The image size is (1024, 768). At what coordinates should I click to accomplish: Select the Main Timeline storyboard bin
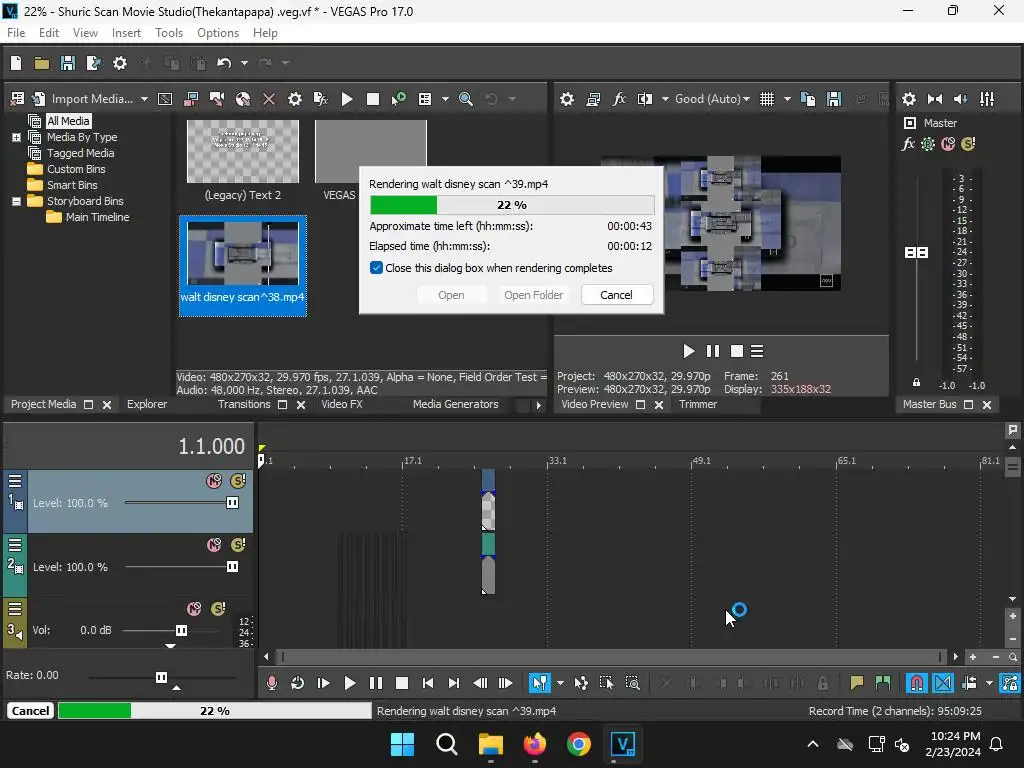pyautogui.click(x=97, y=217)
